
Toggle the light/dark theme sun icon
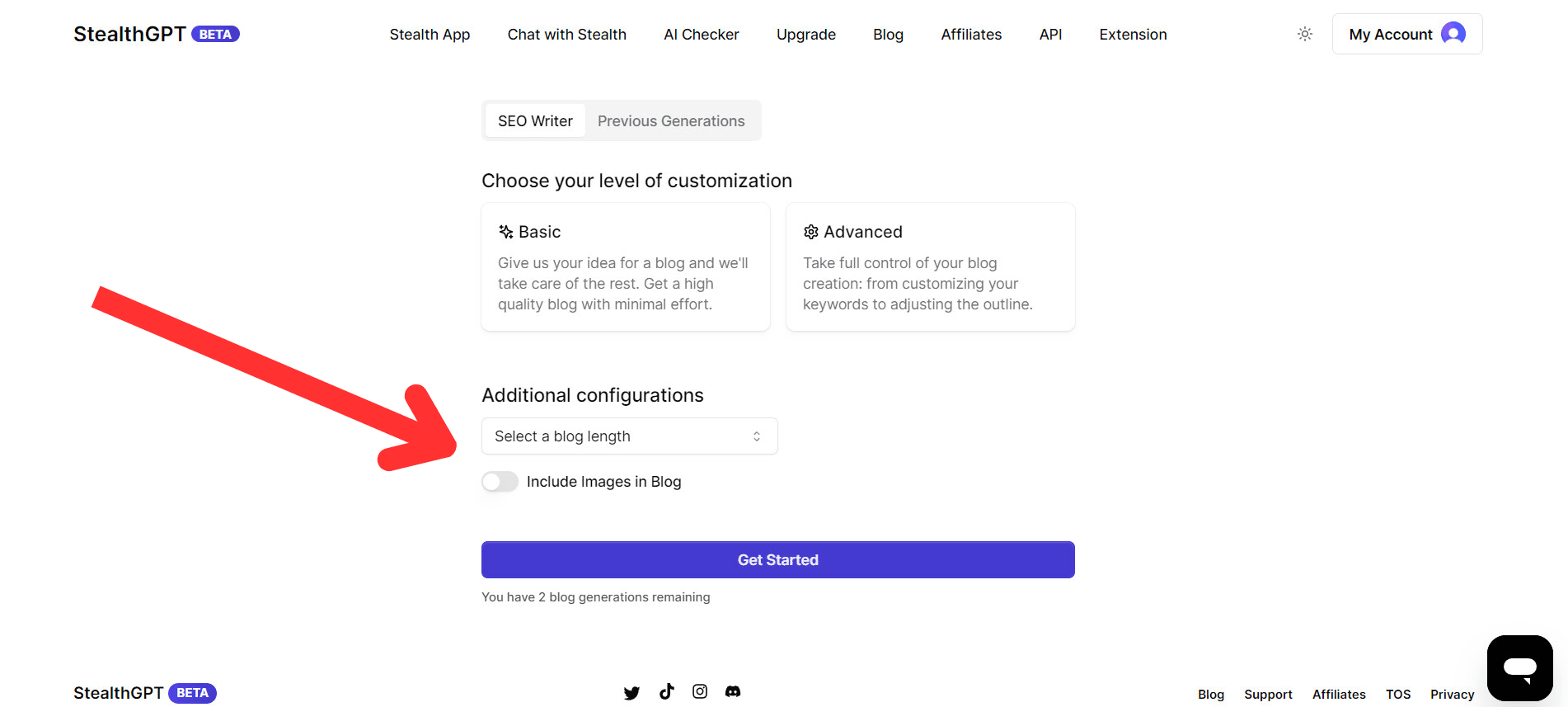point(1304,34)
